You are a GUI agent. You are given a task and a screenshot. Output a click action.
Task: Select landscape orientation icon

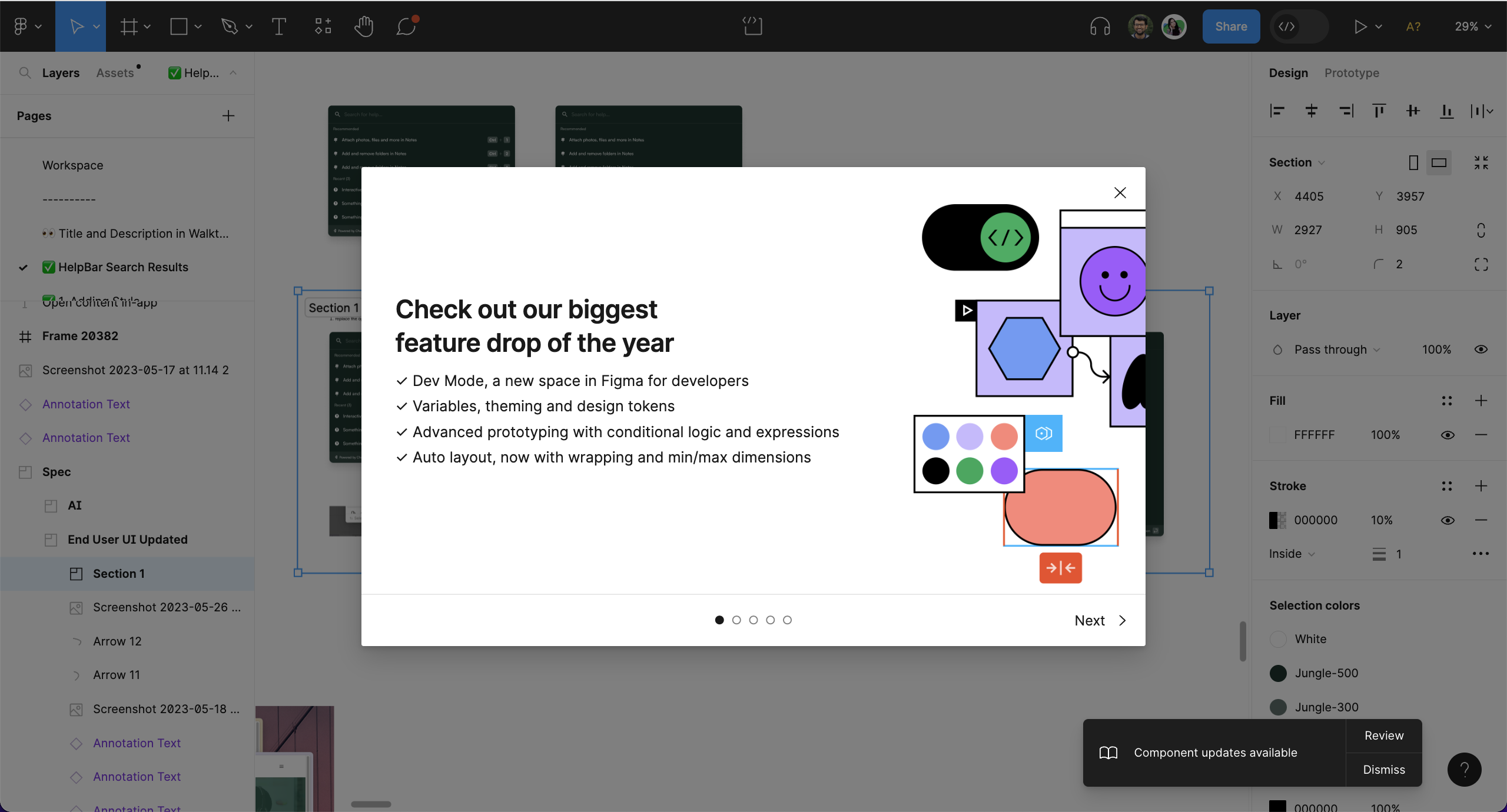[1439, 162]
